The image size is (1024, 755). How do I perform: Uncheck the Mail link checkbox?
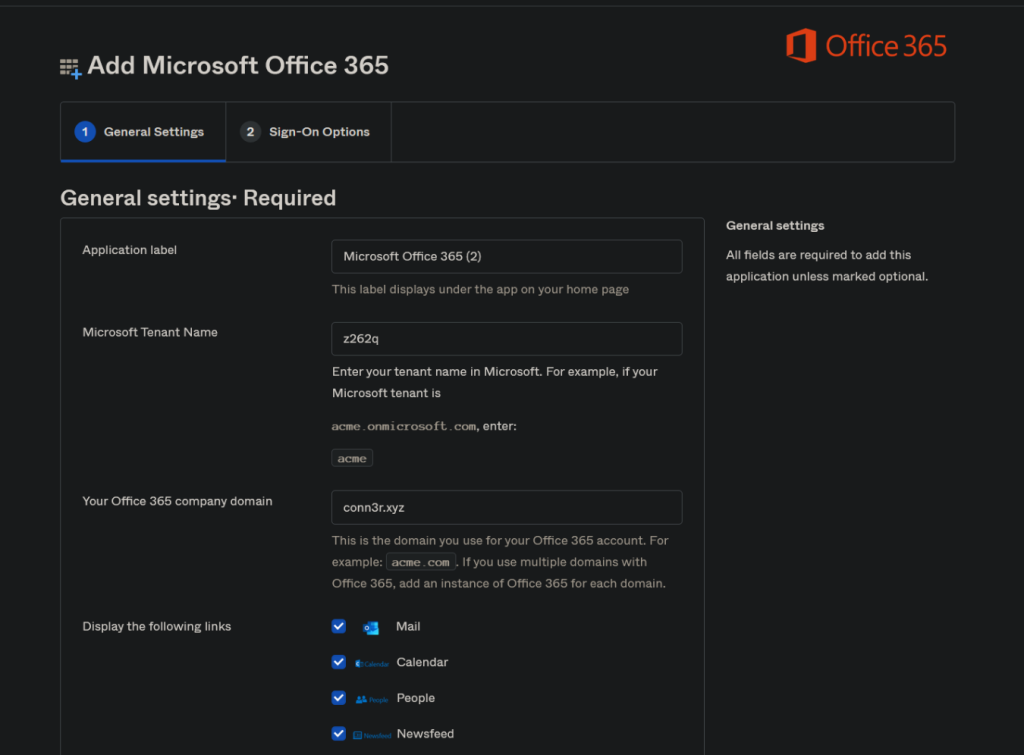[339, 627]
